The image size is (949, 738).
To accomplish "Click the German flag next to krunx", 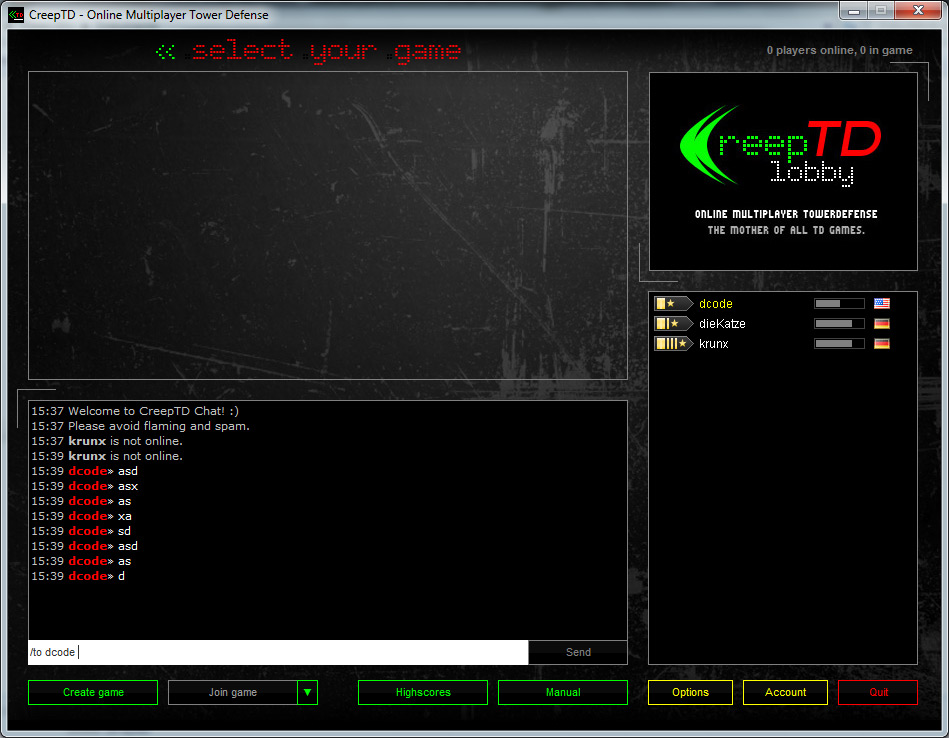I will 882,343.
